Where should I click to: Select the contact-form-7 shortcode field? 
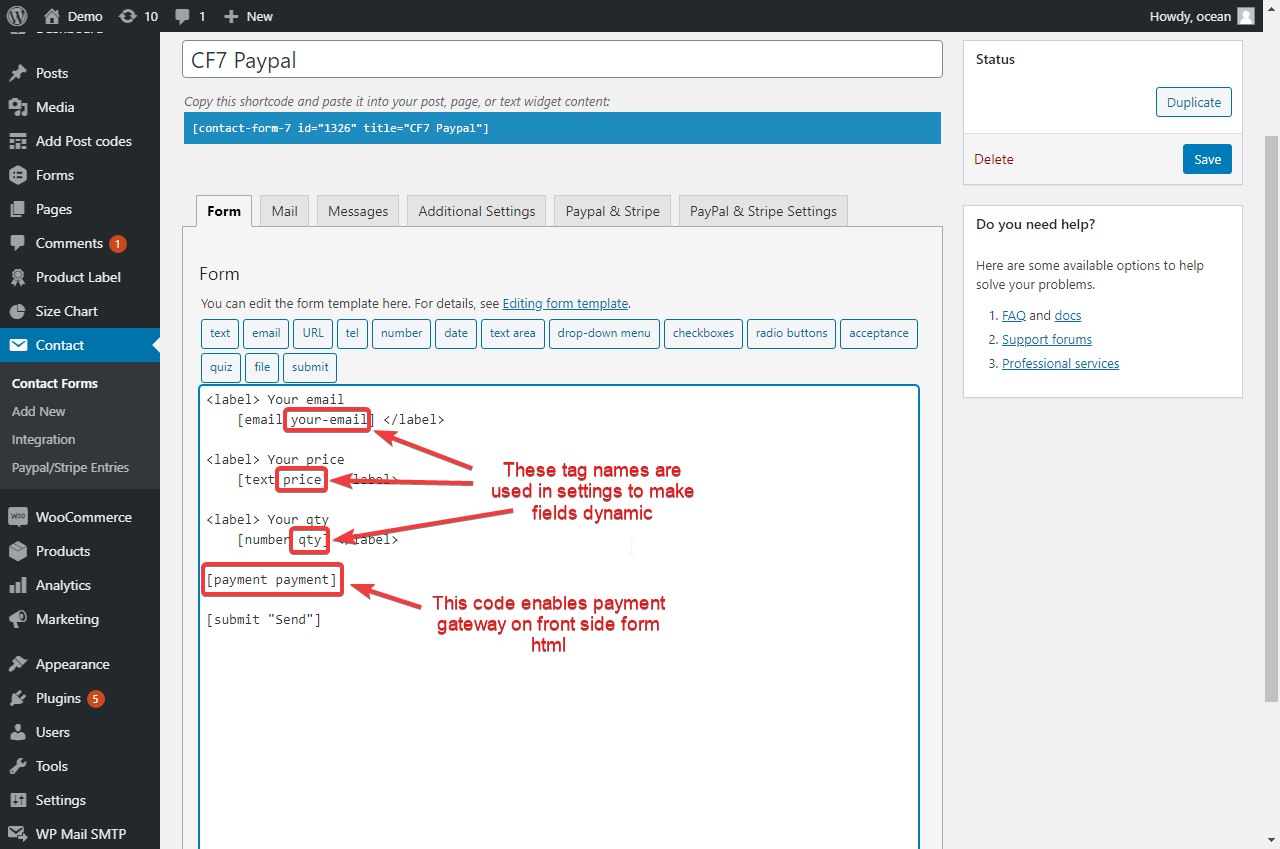(x=562, y=128)
